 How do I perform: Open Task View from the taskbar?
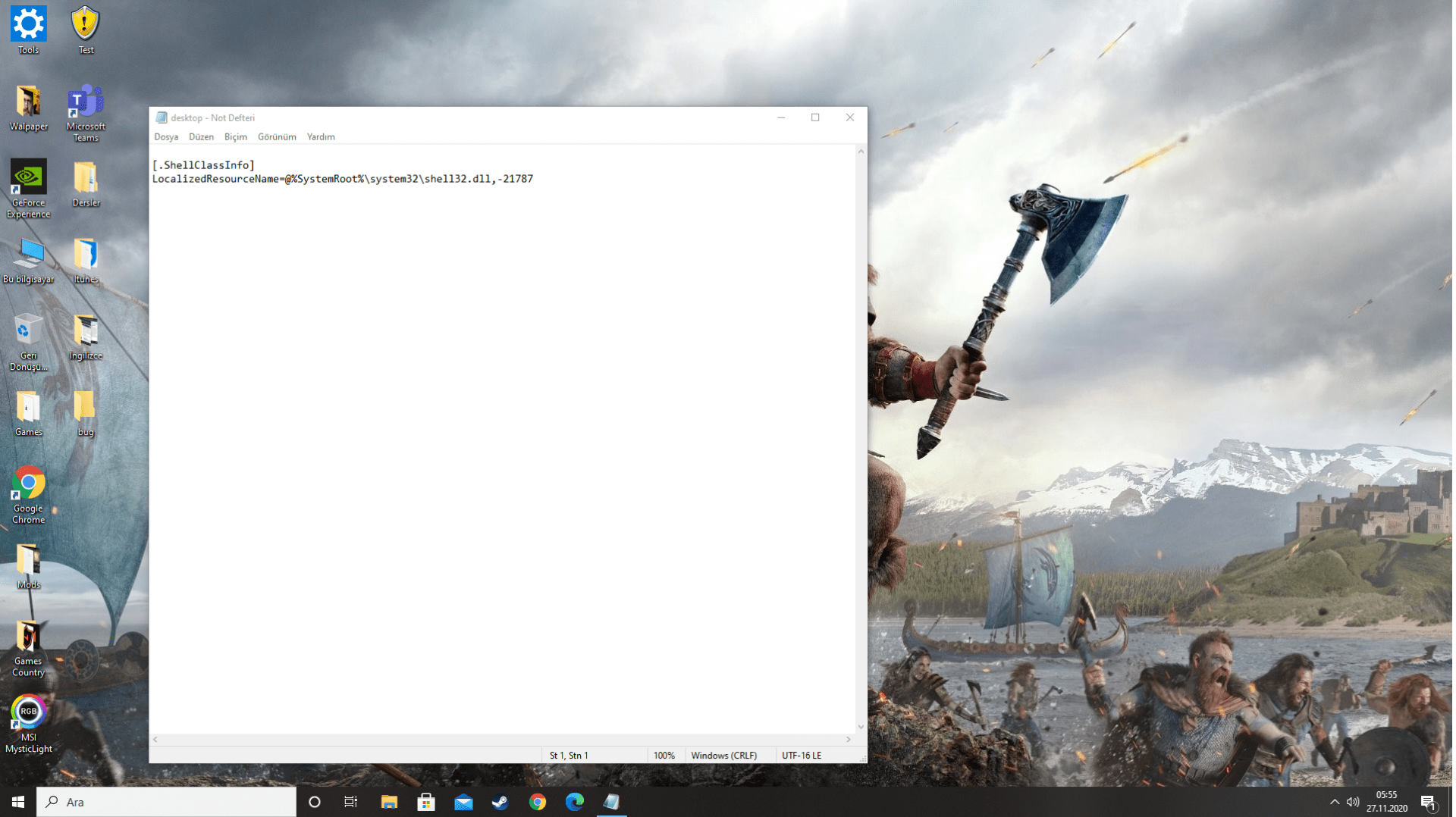point(351,802)
